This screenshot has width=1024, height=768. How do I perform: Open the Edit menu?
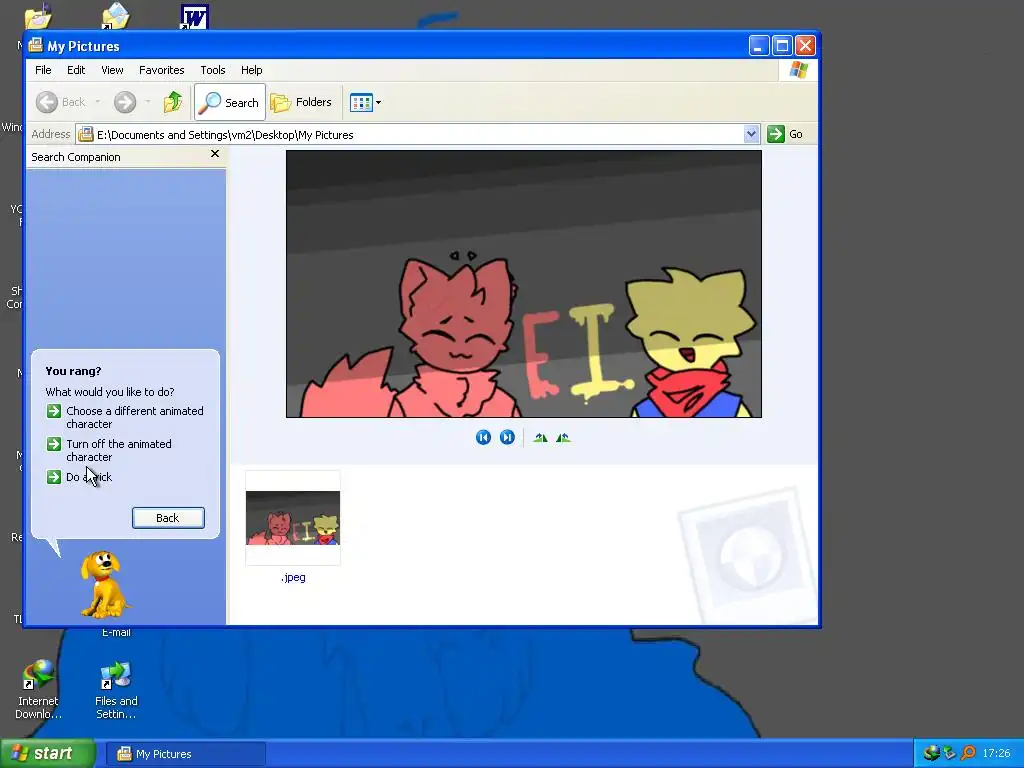[x=76, y=70]
